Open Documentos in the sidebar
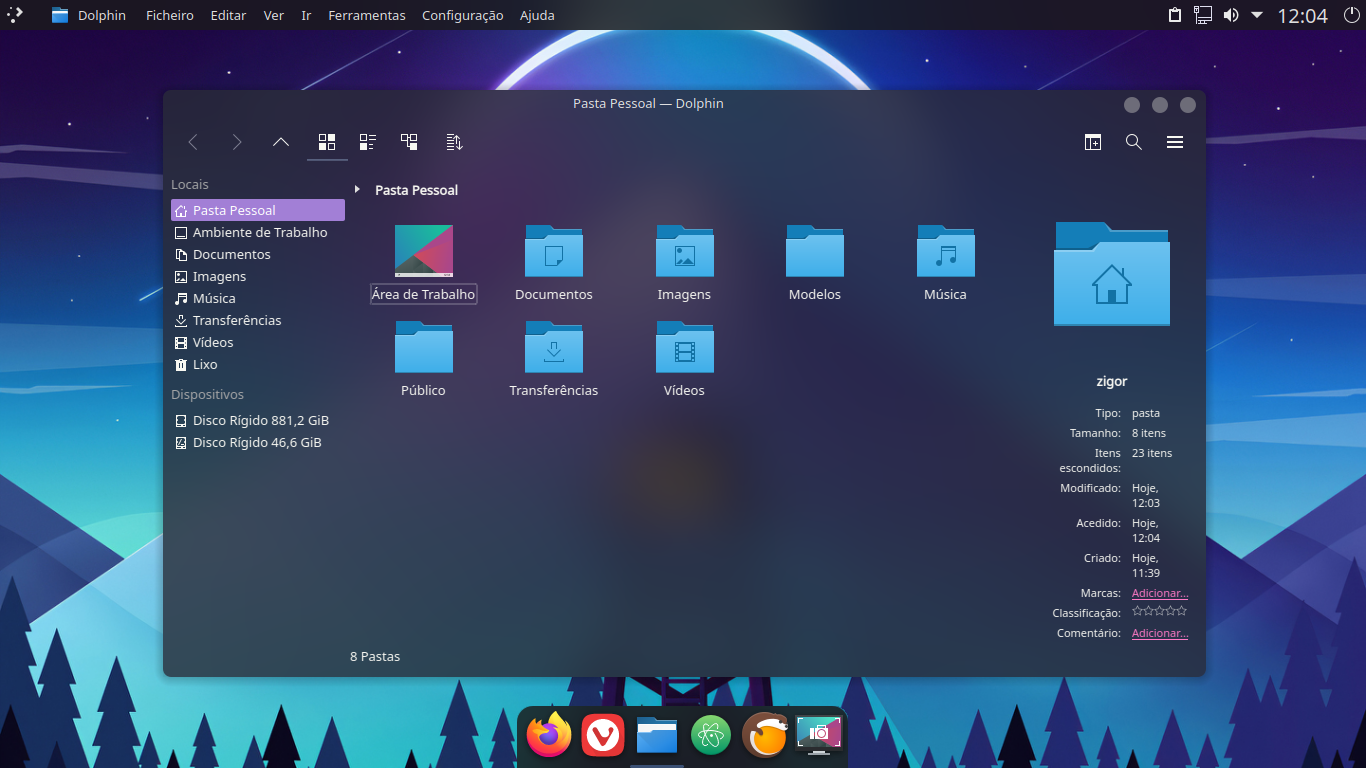1366x768 pixels. [258, 254]
